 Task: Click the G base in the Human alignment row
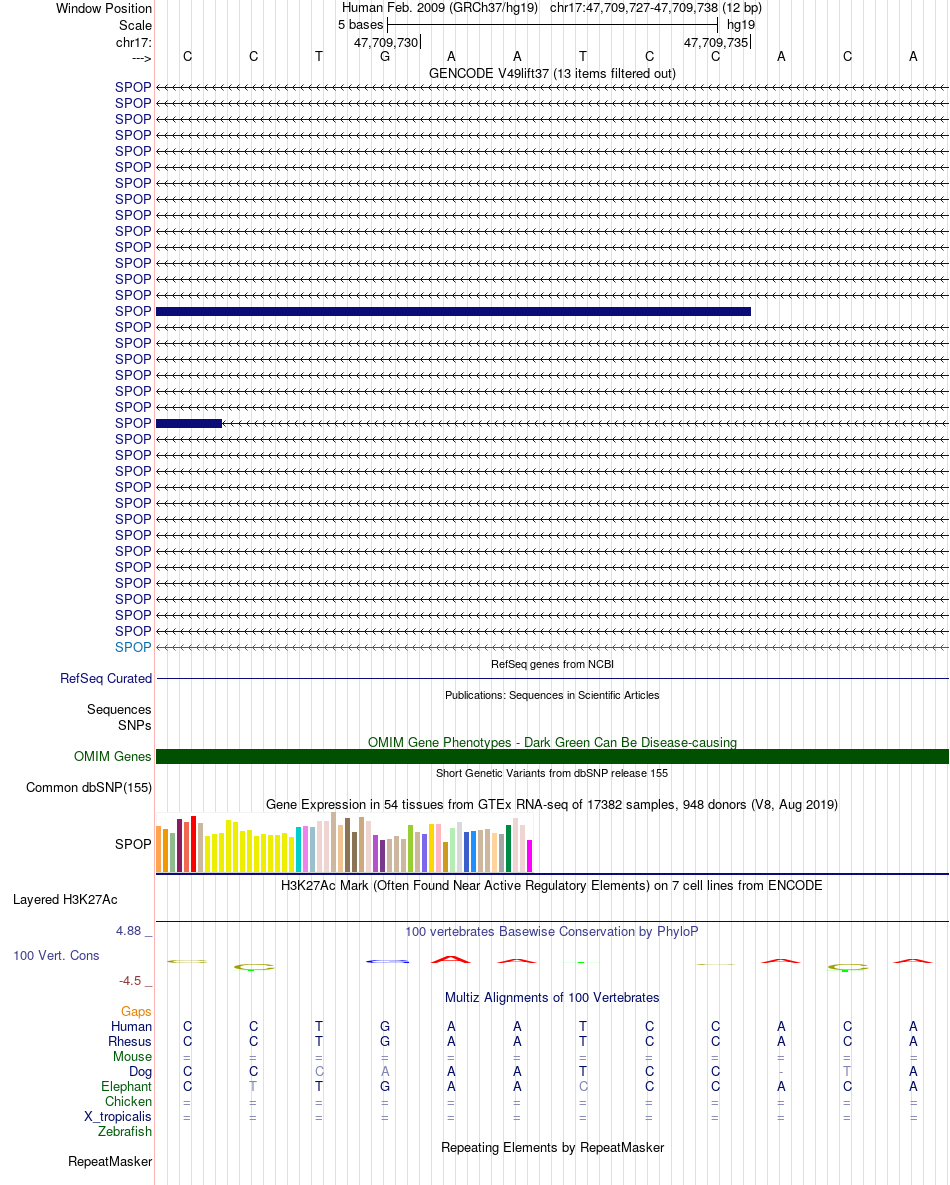coord(385,1026)
